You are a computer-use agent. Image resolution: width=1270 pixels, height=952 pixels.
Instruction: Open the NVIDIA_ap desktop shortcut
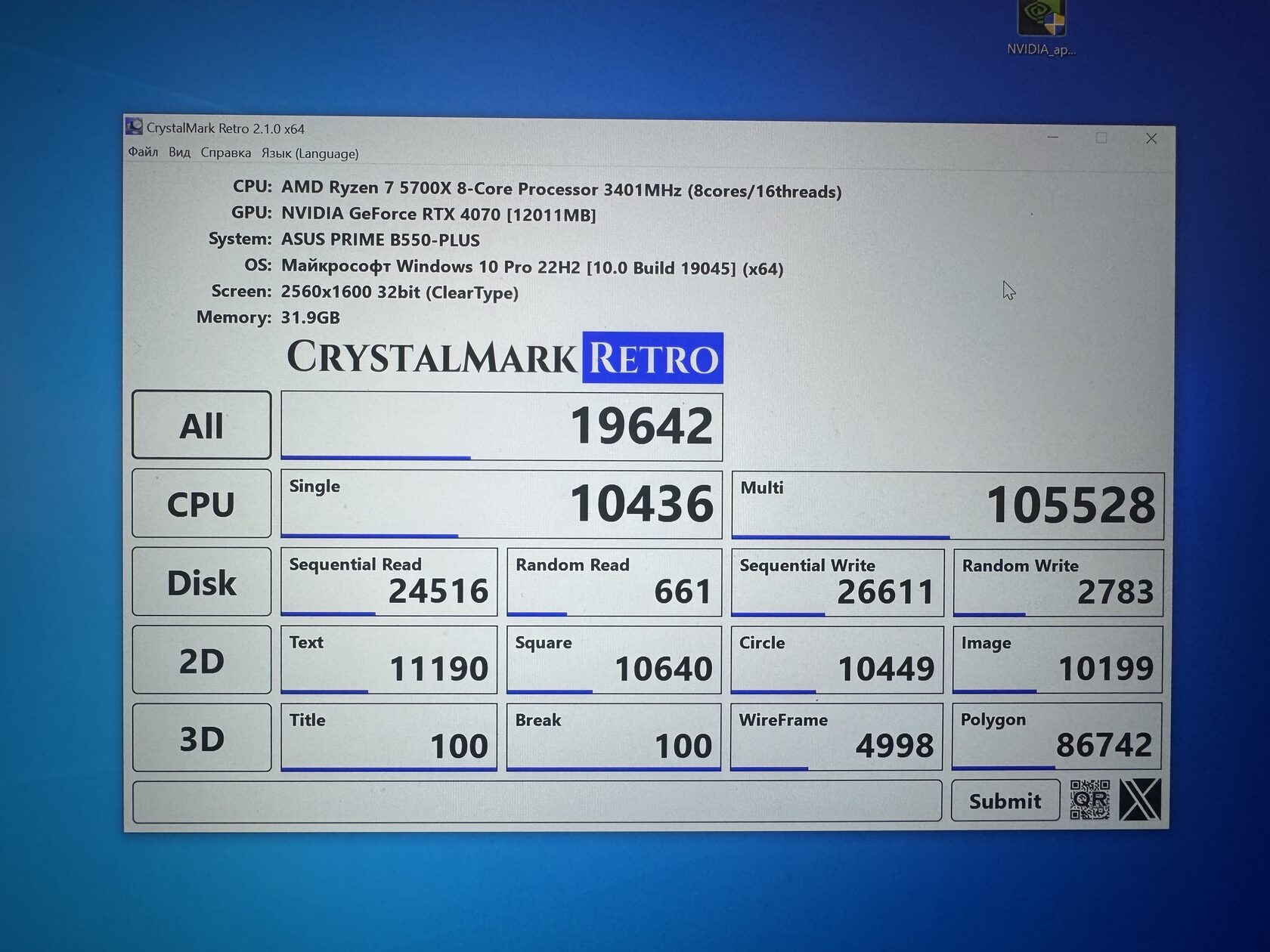[1041, 29]
